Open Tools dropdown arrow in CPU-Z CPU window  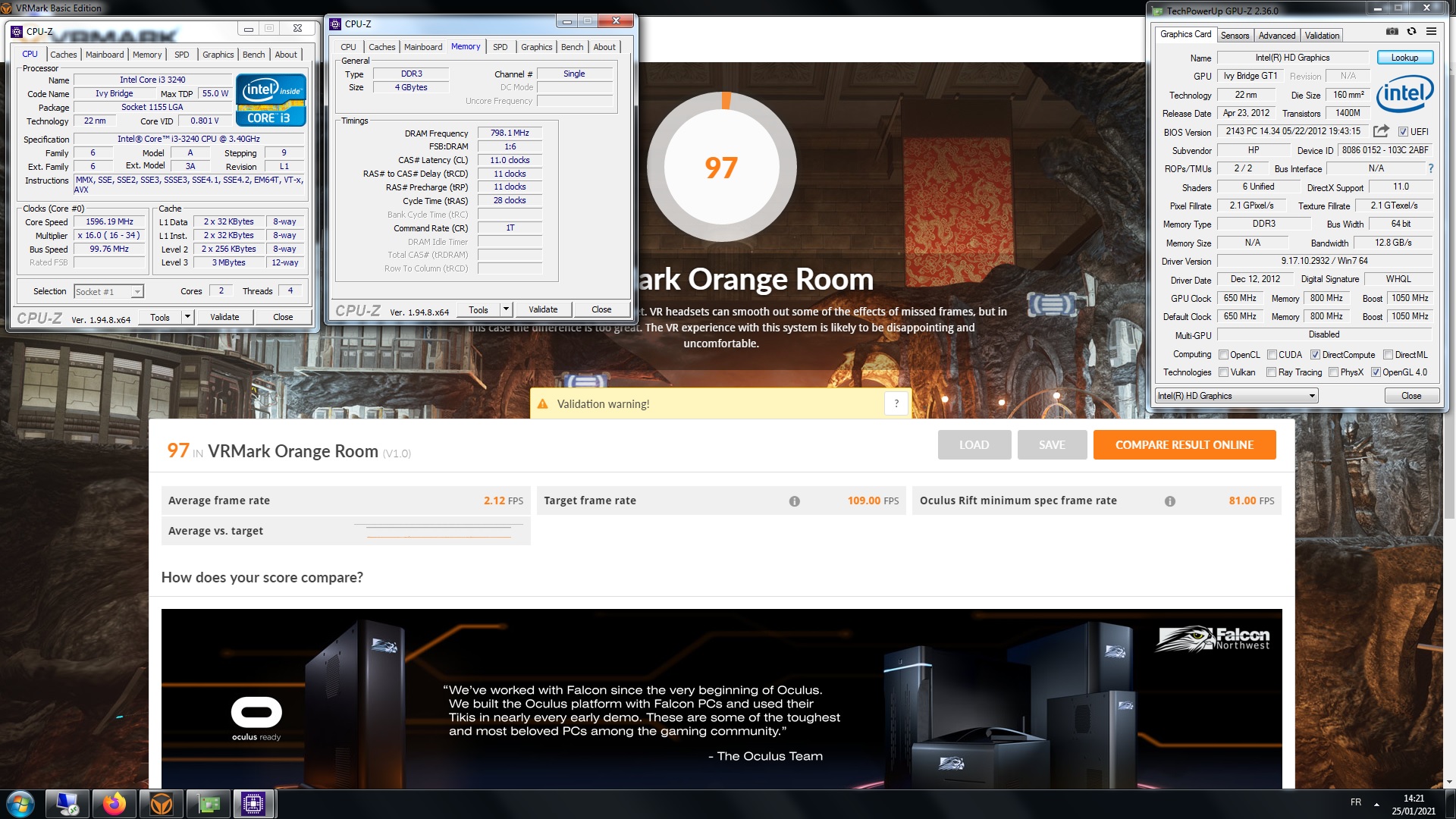click(x=187, y=317)
